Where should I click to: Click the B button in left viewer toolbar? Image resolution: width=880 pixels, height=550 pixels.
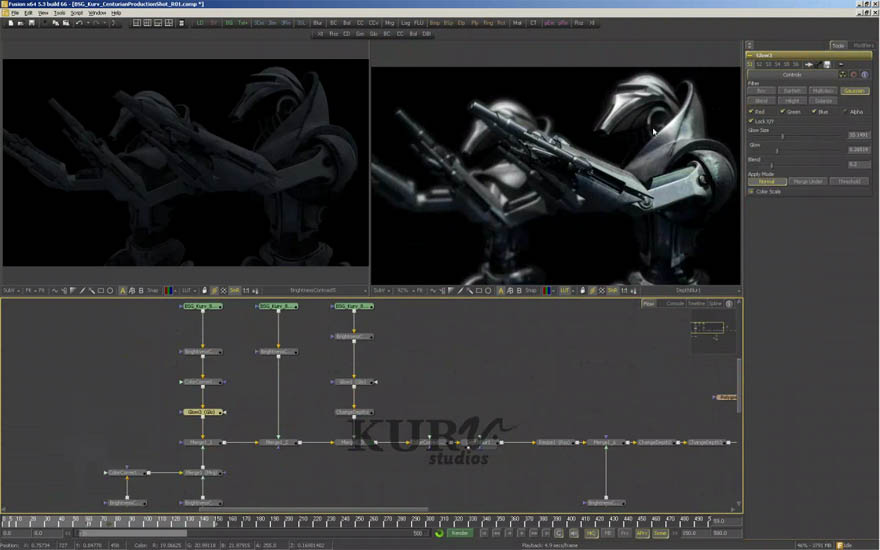pos(141,291)
